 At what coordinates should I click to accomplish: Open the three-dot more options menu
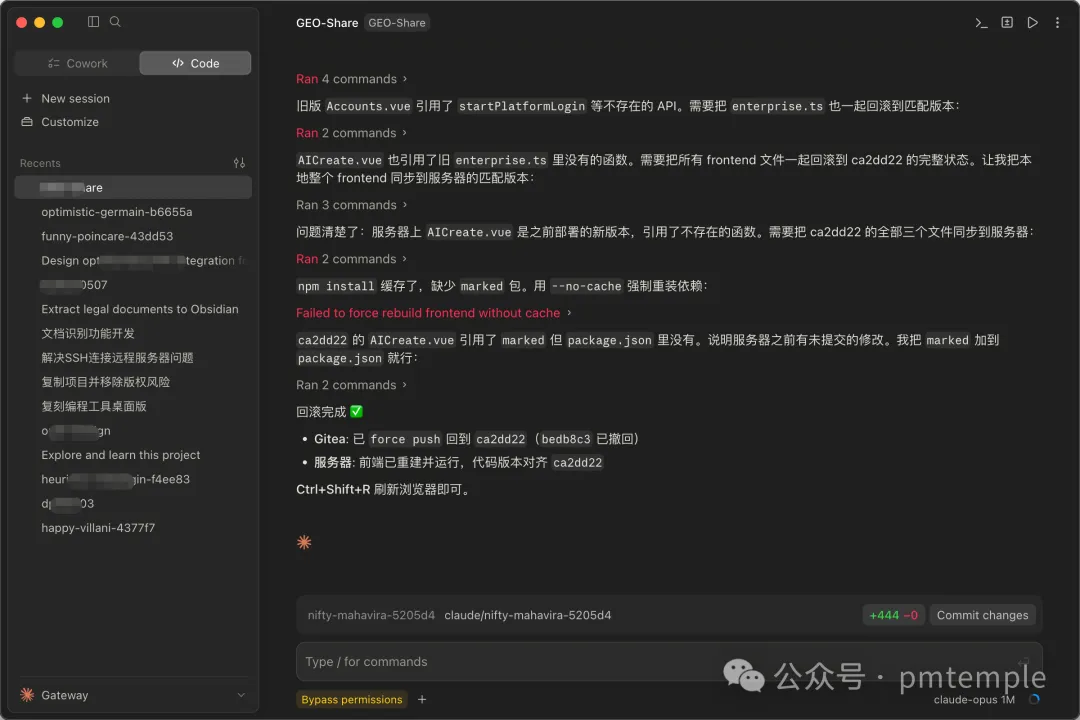(x=1057, y=23)
